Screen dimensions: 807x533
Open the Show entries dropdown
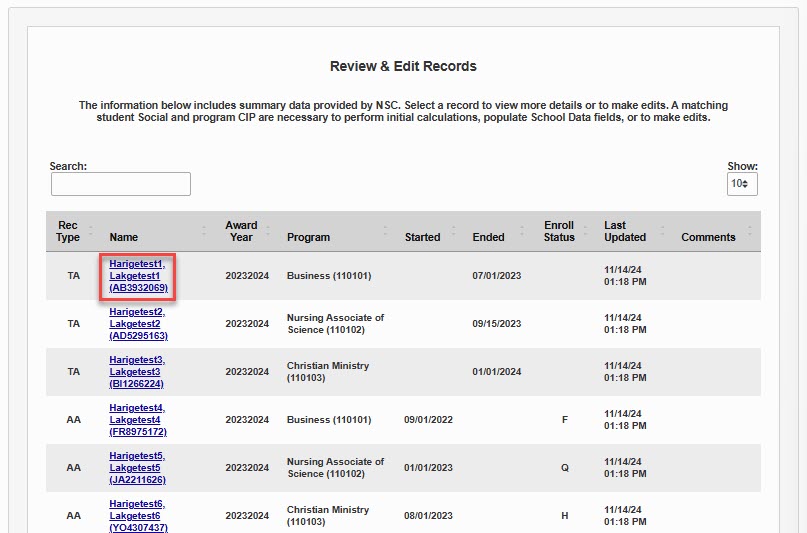(742, 184)
